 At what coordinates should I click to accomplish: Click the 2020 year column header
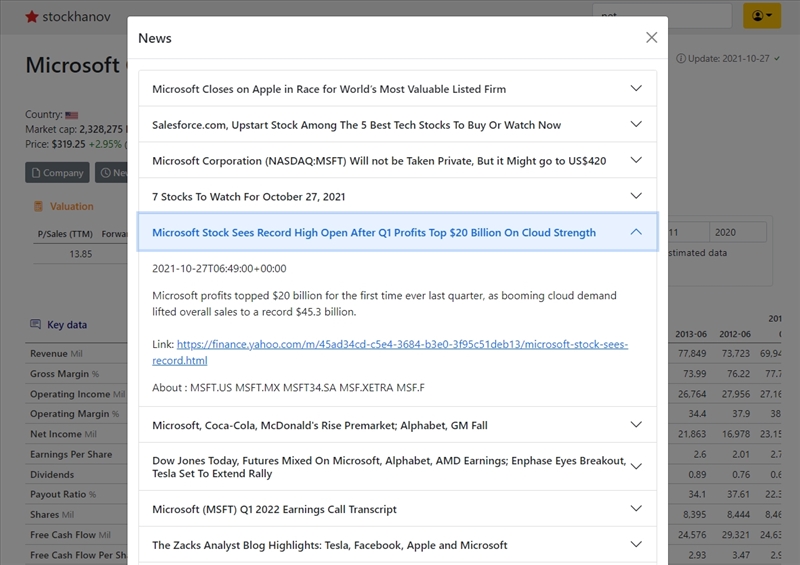pos(726,232)
